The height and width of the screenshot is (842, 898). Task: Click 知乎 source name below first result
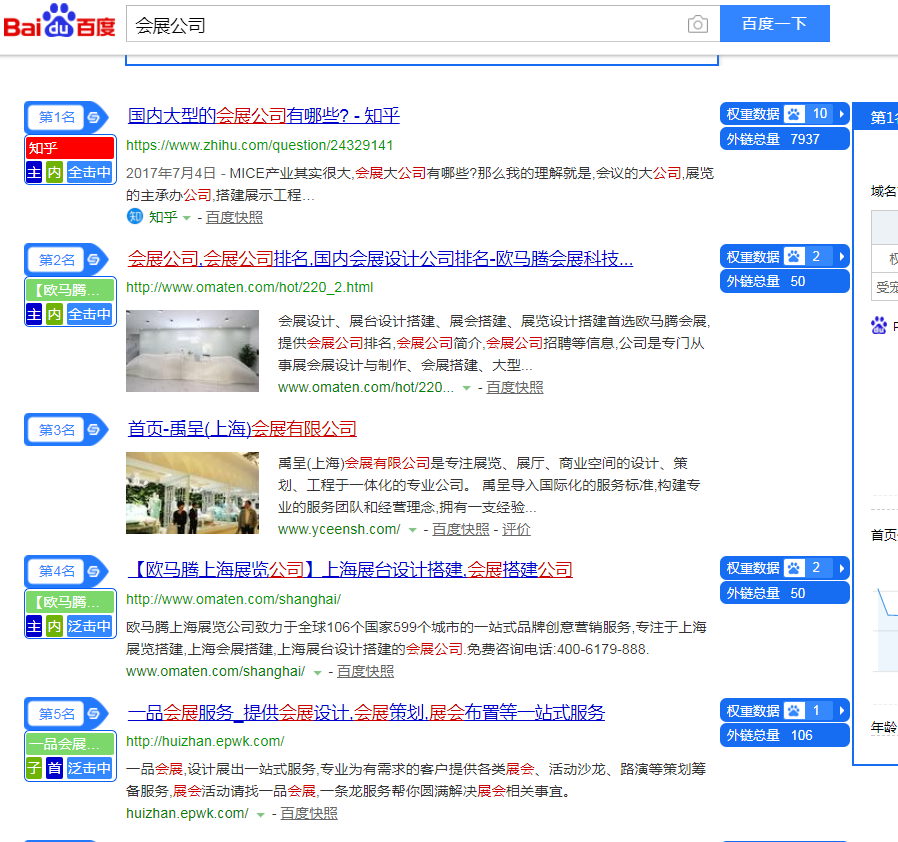(163, 218)
